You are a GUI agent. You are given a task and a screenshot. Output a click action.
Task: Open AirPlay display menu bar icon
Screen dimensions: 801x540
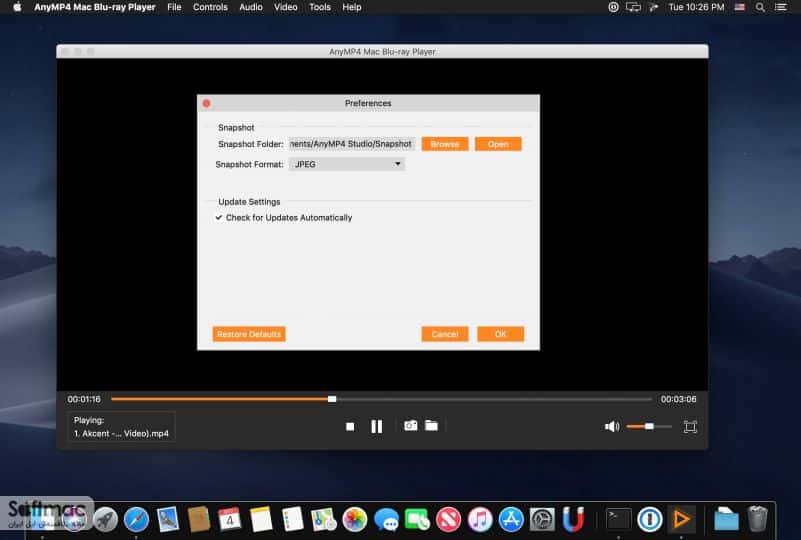pyautogui.click(x=633, y=7)
